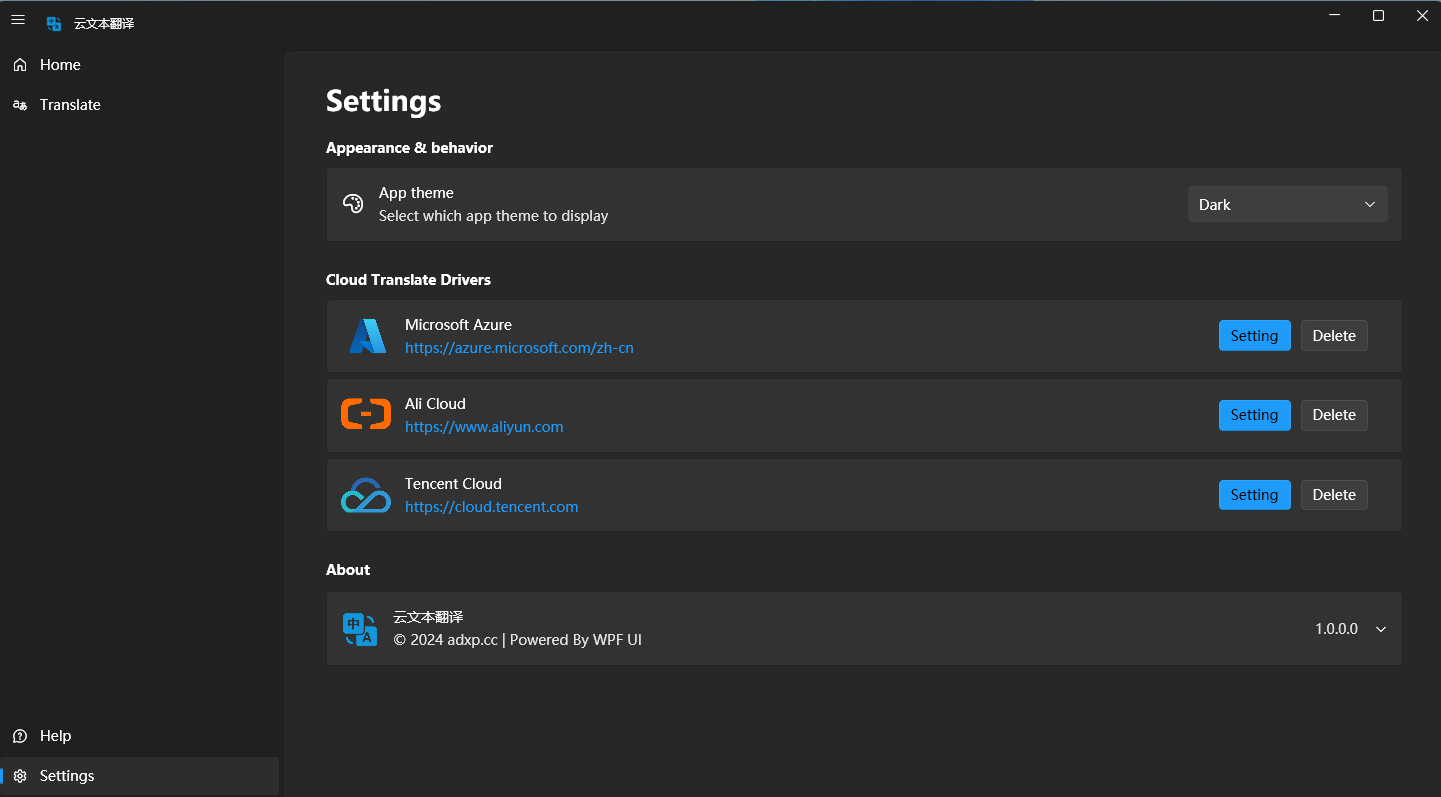Click the hamburger menu icon
Screen dimensions: 1441x797
click(x=18, y=19)
